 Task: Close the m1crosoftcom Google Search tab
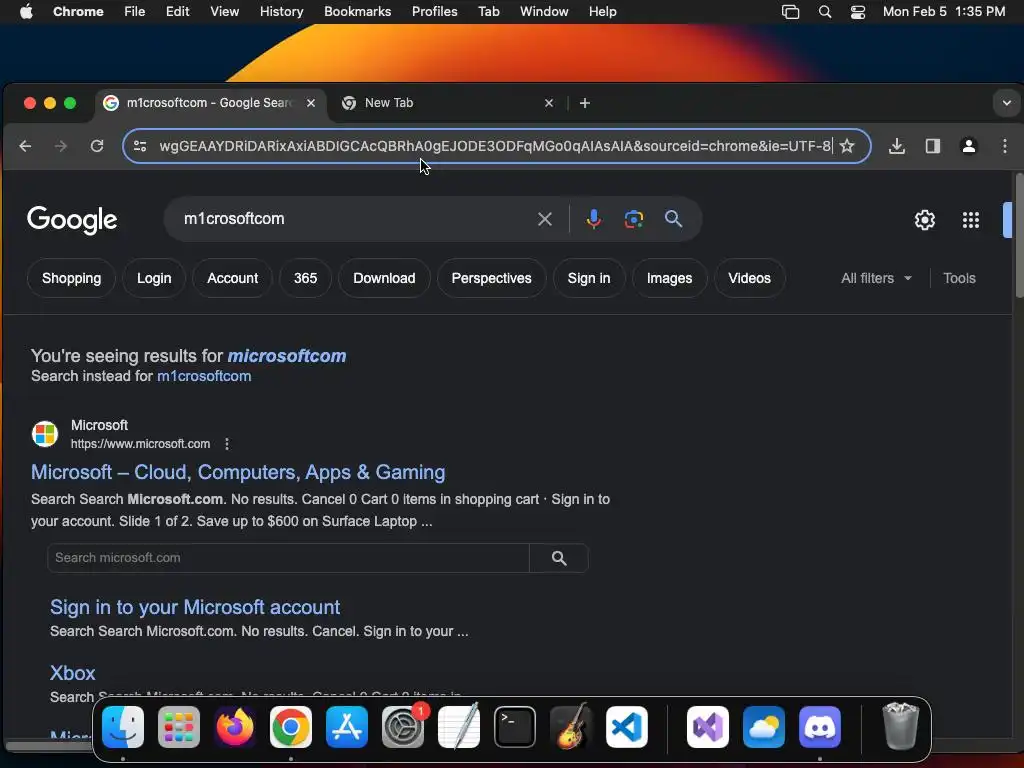point(311,103)
